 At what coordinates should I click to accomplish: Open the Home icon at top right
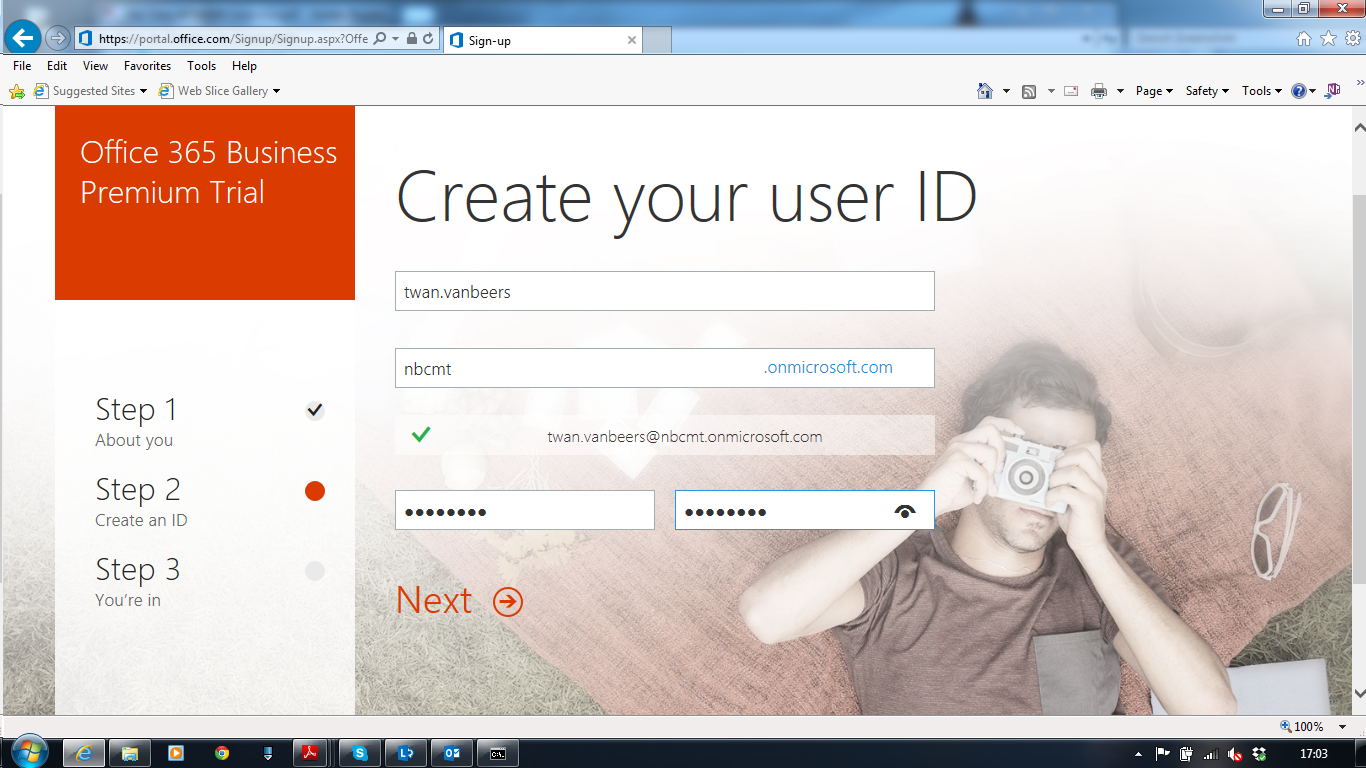[1303, 38]
